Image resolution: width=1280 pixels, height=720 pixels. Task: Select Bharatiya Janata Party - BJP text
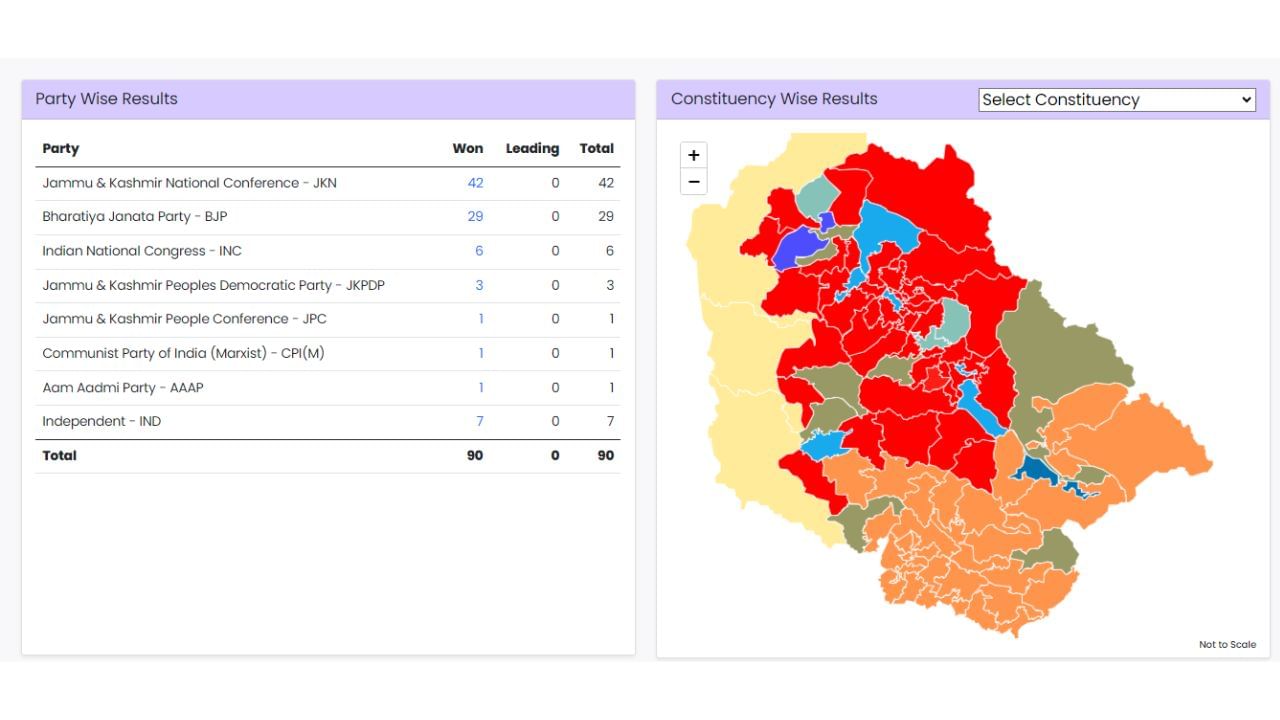point(134,217)
